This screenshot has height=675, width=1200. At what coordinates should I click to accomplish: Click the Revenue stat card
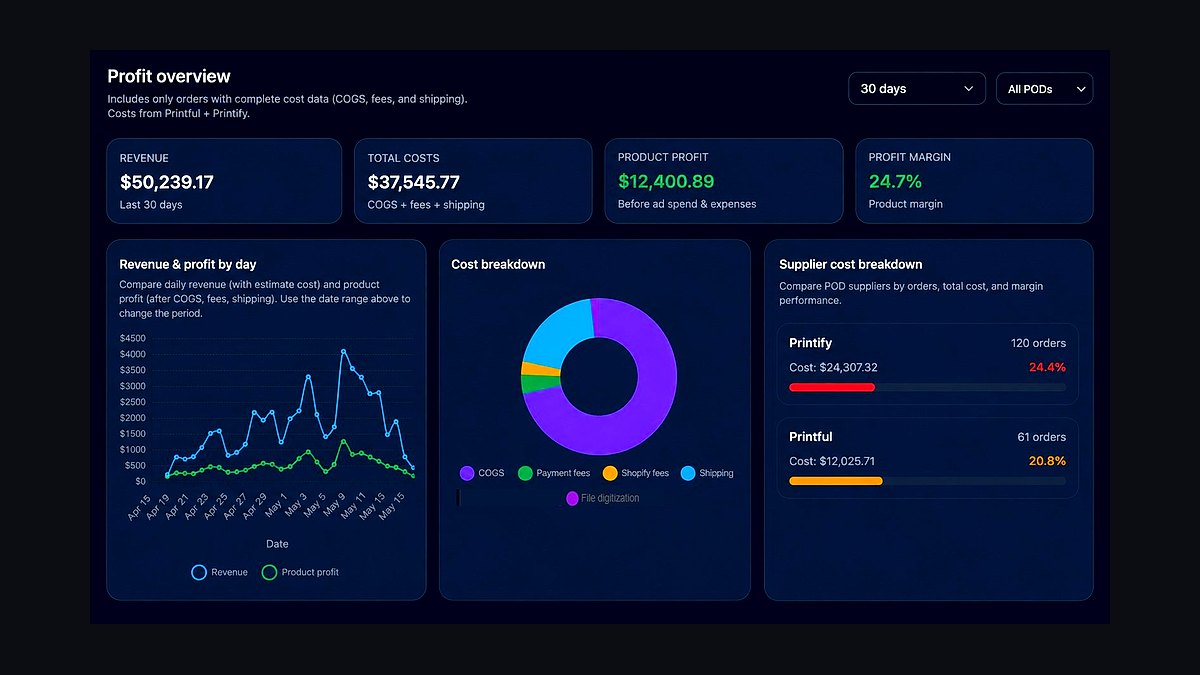point(224,181)
